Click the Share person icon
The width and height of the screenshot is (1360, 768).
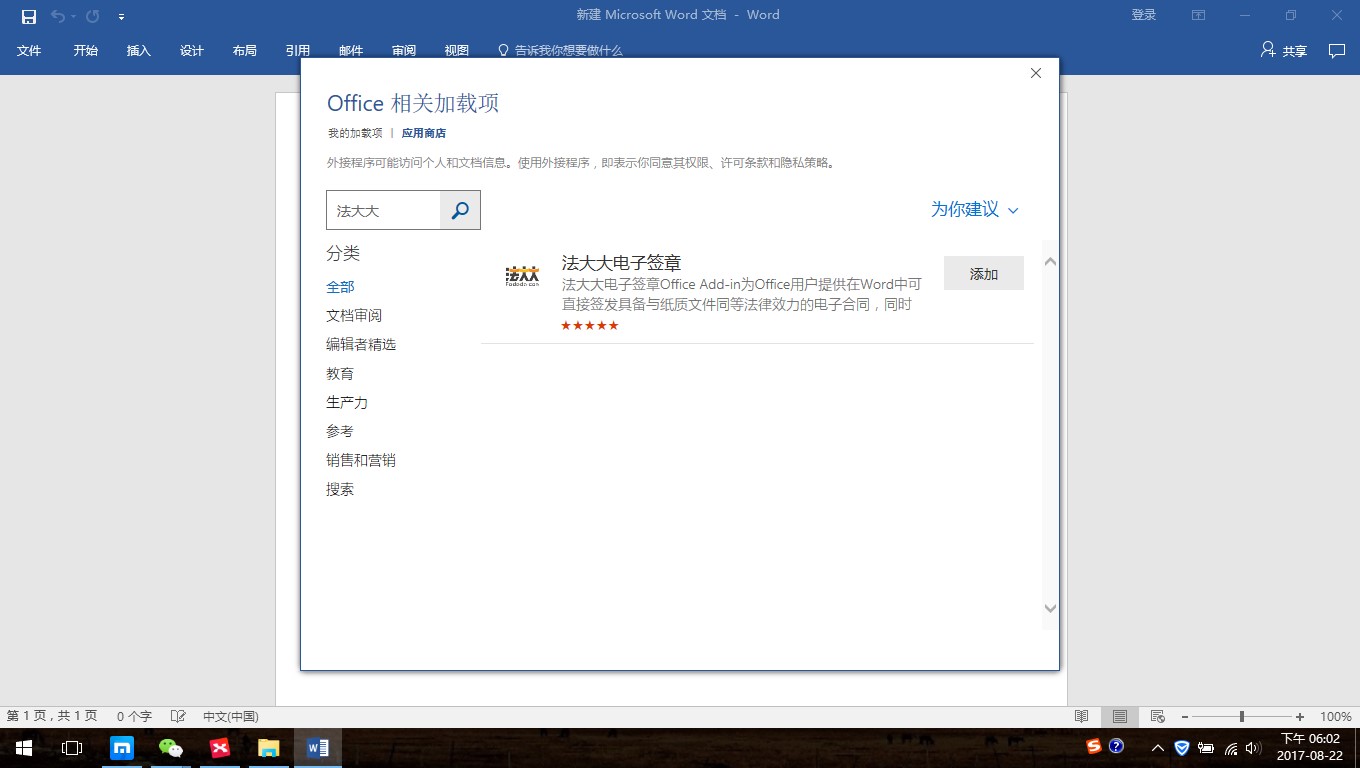point(1268,49)
